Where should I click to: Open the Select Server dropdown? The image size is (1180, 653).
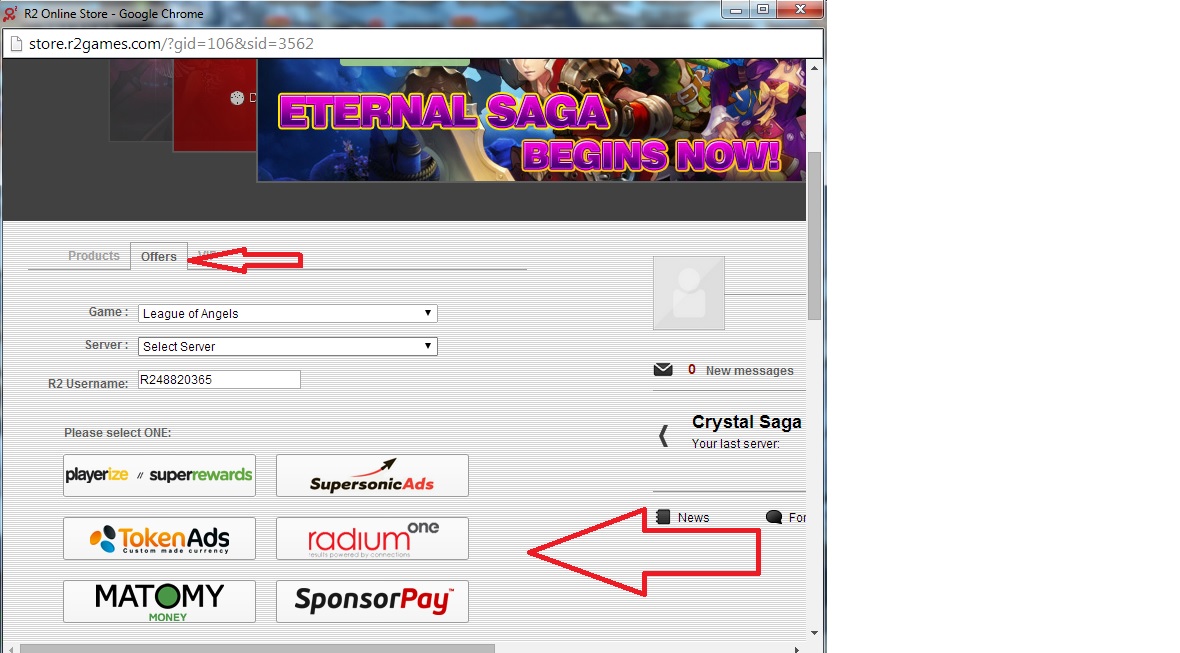coord(287,346)
